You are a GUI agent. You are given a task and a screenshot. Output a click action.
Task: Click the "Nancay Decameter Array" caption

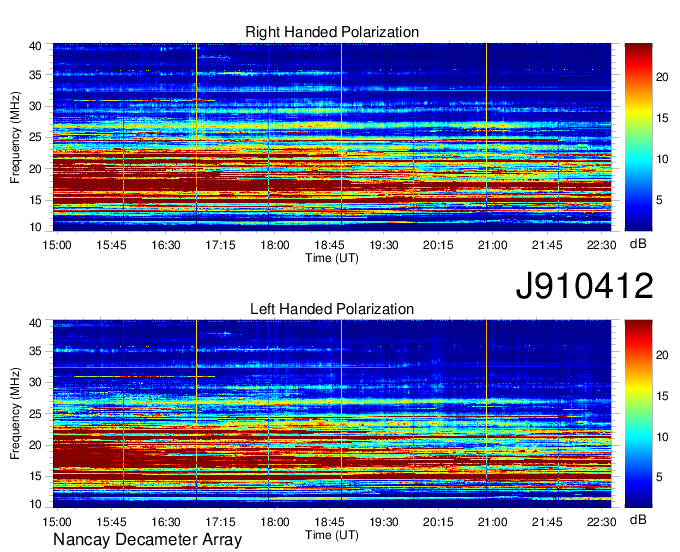(x=147, y=539)
